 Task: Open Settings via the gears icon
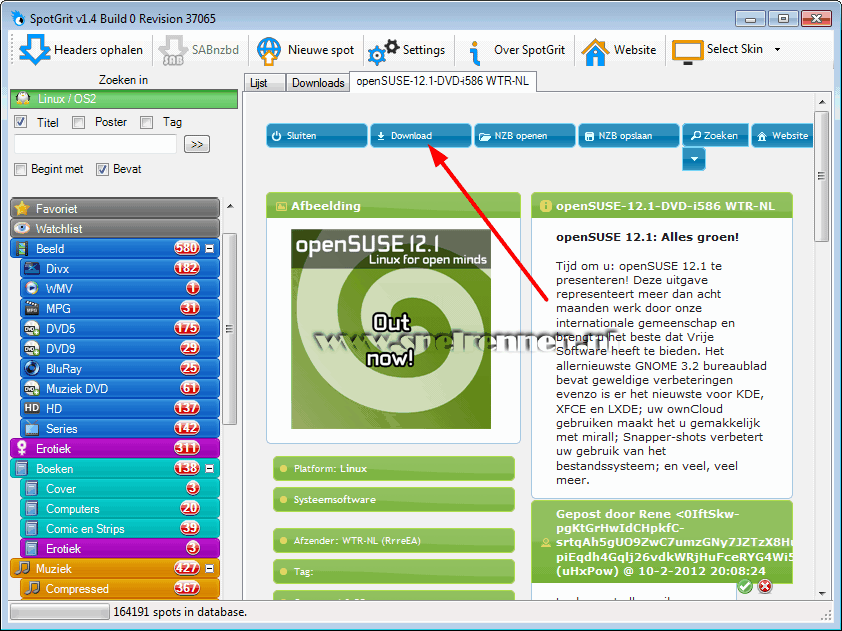(383, 50)
